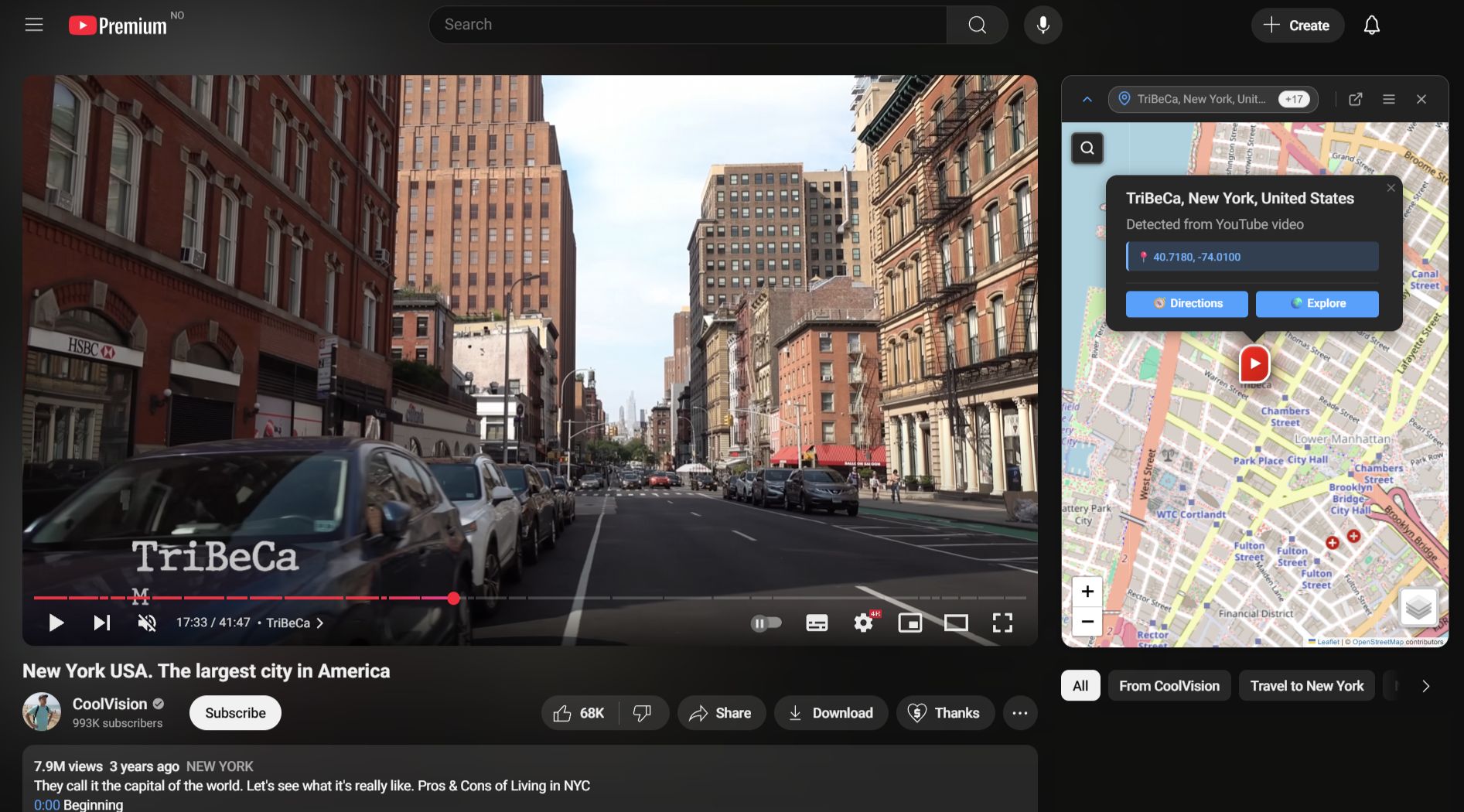Image resolution: width=1464 pixels, height=812 pixels.
Task: Seek using the red video progress bar
Action: tap(454, 598)
